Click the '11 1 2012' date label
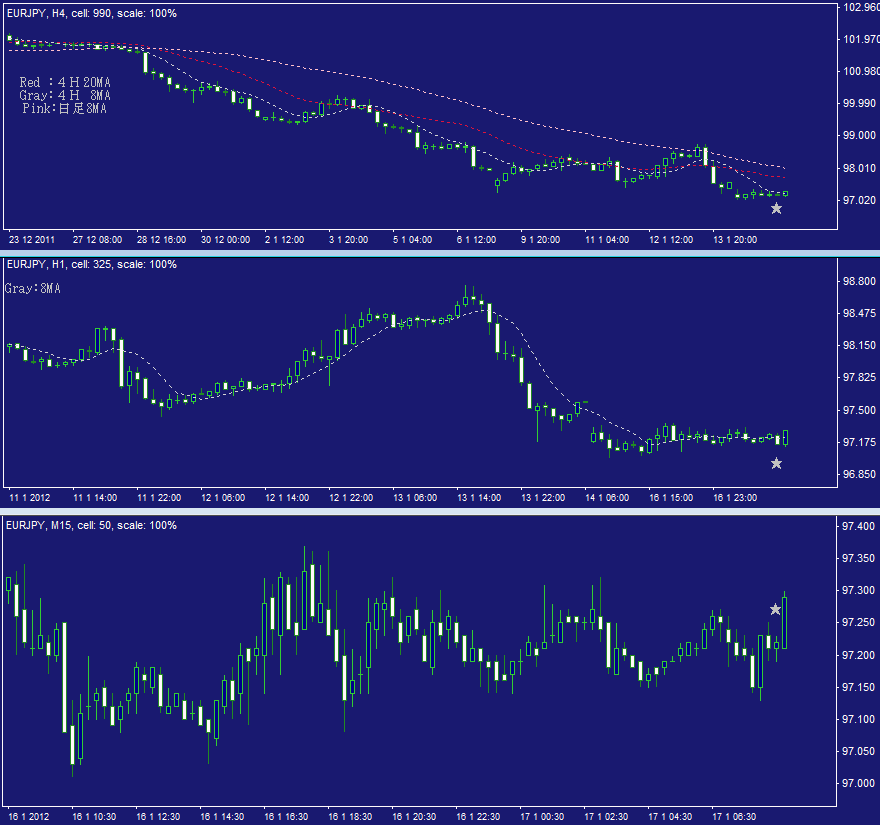 pos(30,498)
